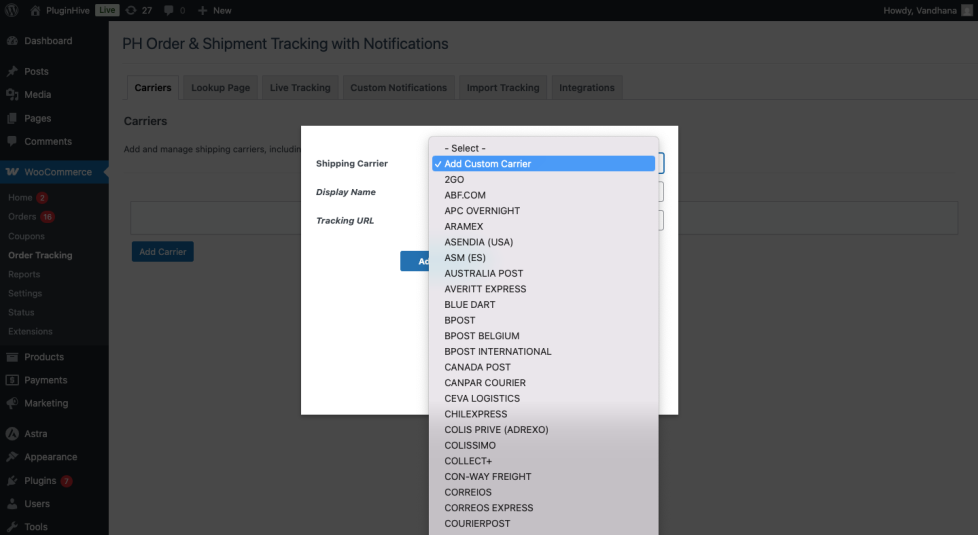Viewport: 978px width, 535px height.
Task: Switch to the Lookup Page tab
Action: tap(221, 88)
